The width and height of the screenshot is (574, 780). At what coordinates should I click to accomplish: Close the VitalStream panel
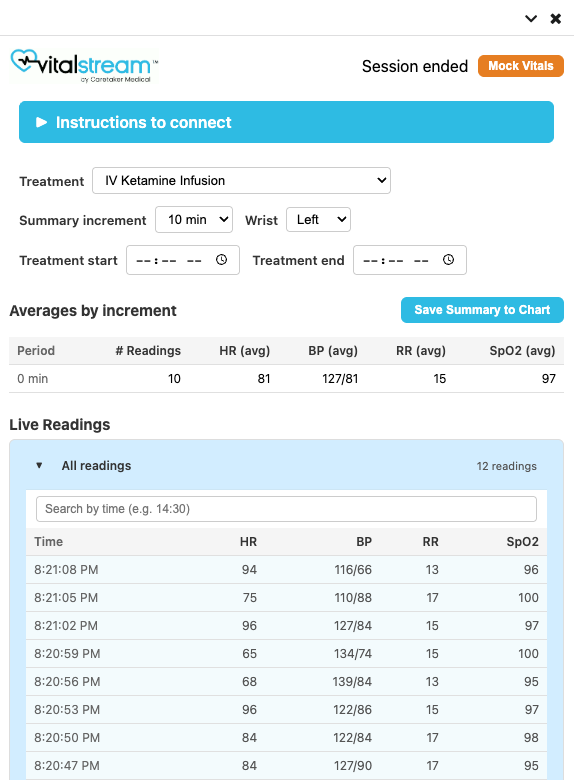(556, 19)
